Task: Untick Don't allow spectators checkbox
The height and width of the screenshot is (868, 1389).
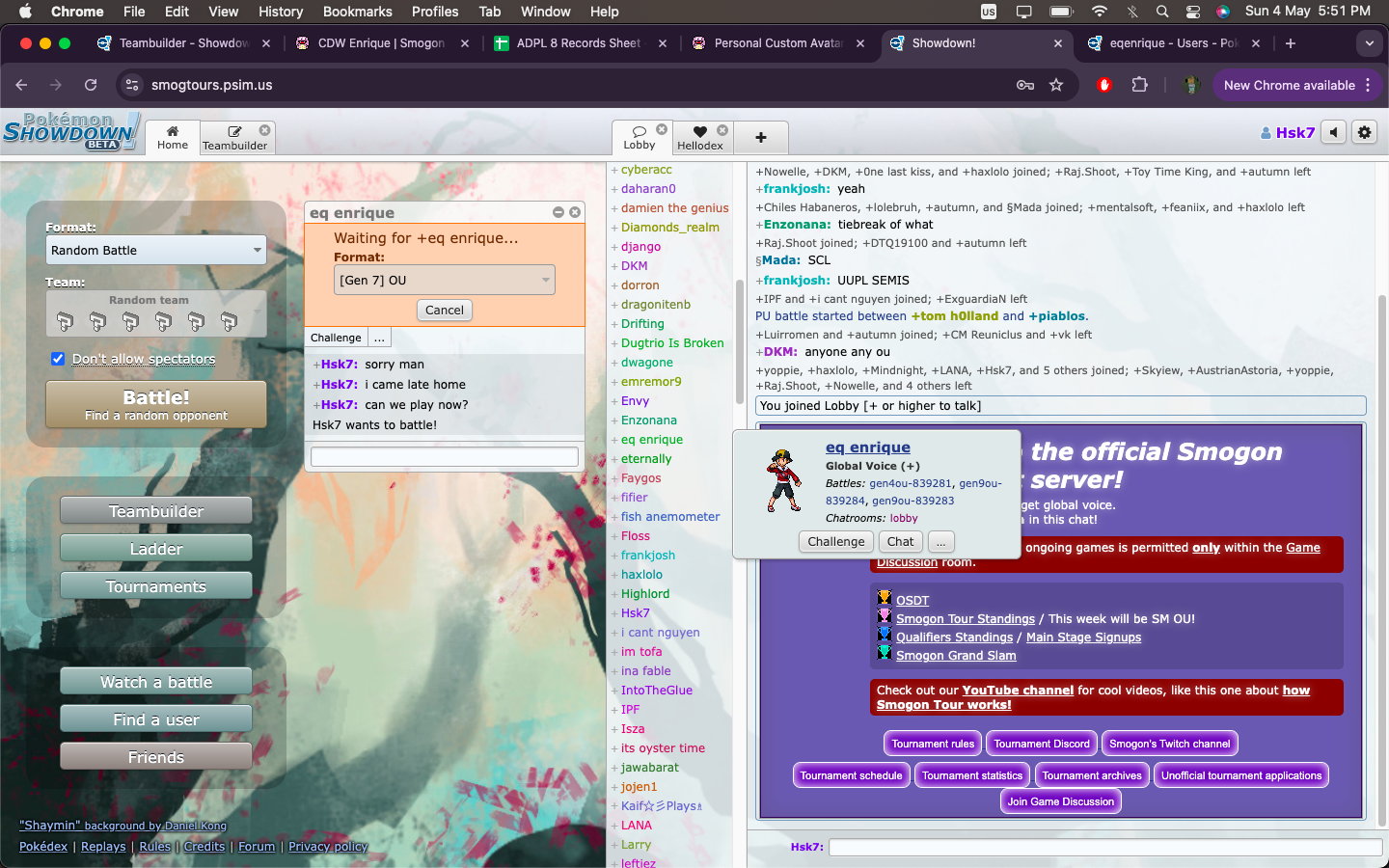Action: (x=58, y=359)
